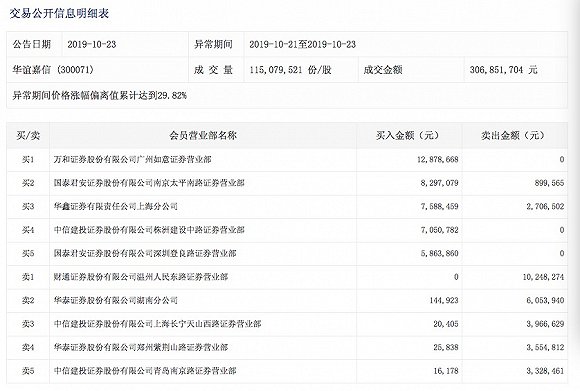Select 万和证券广州如意证券营业部 row
Viewport: 580px width, 391px height.
tap(287, 159)
